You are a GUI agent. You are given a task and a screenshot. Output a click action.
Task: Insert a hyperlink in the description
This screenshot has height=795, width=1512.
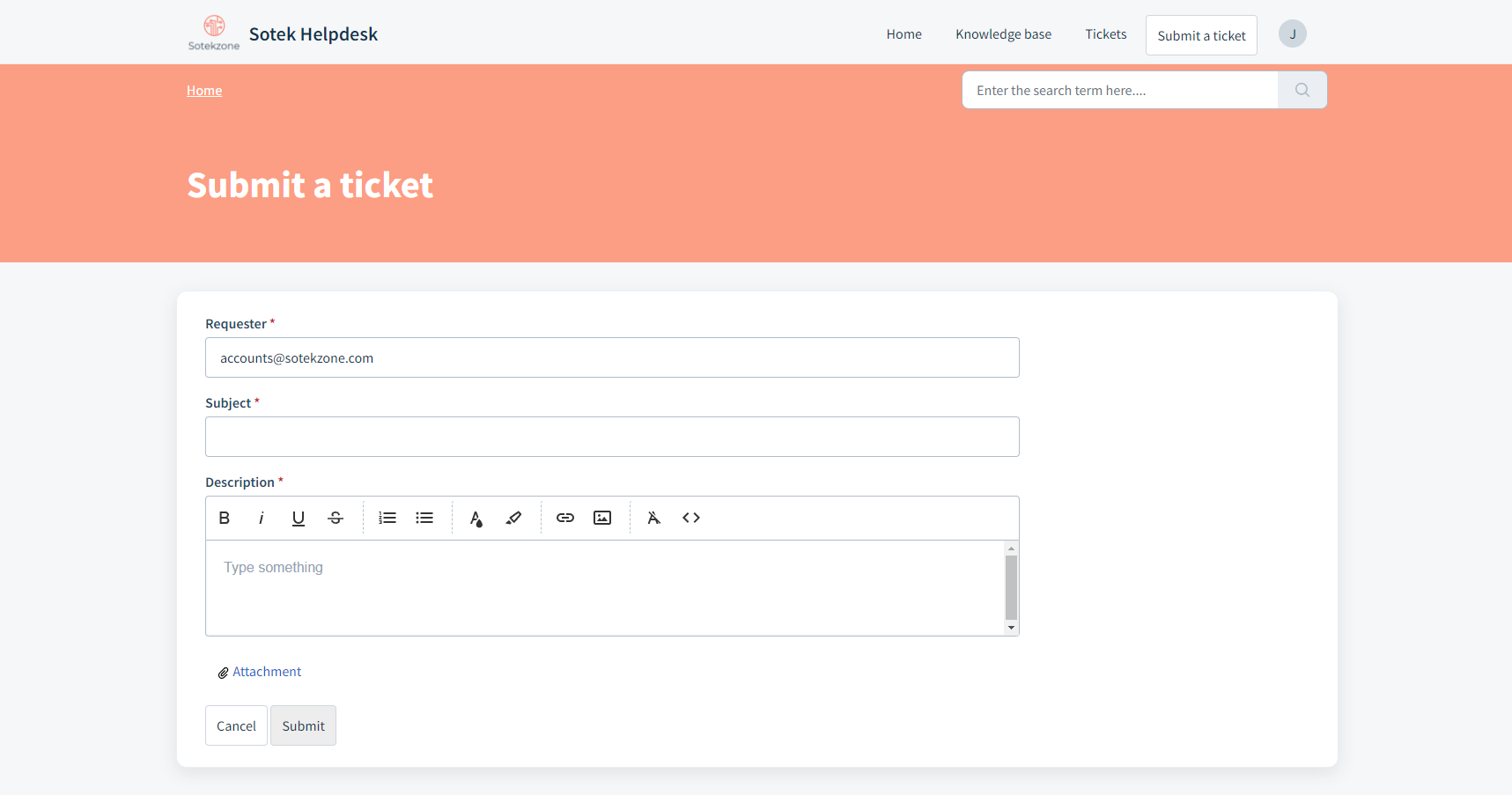[x=564, y=518]
